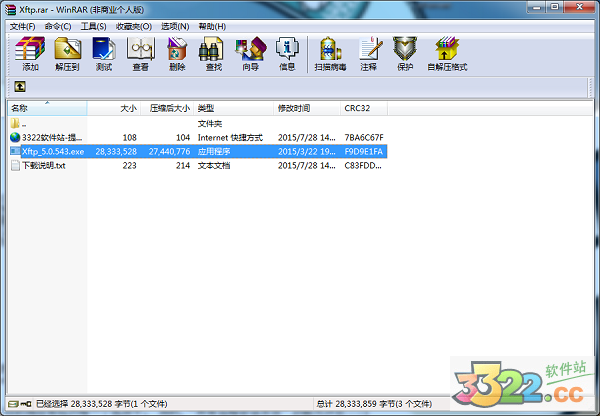Sort by Type (类型) column header
The image size is (600, 416).
[x=233, y=108]
